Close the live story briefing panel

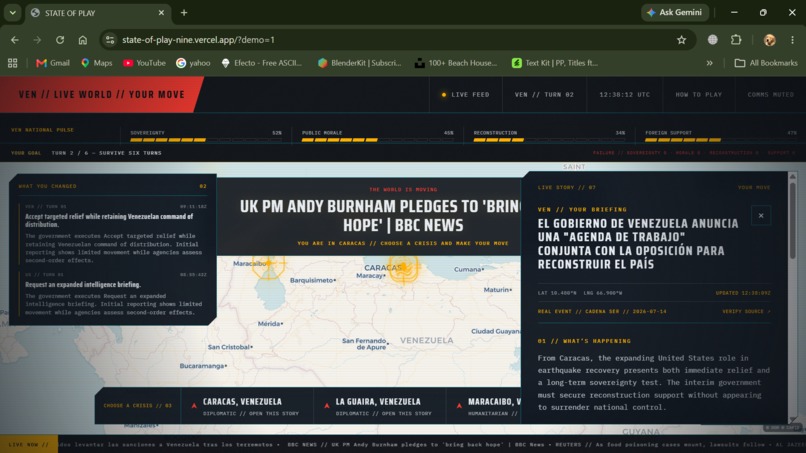[x=761, y=216]
